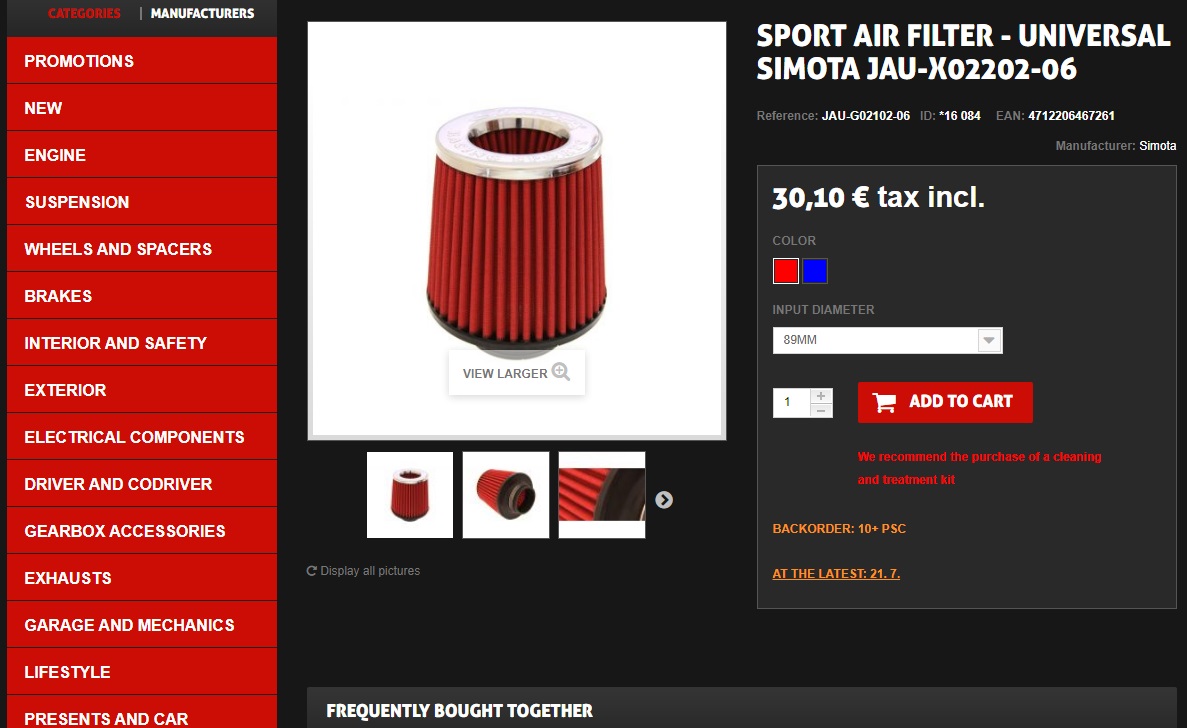Viewport: 1187px width, 728px height.
Task: Click the quantity input field
Action: [791, 403]
